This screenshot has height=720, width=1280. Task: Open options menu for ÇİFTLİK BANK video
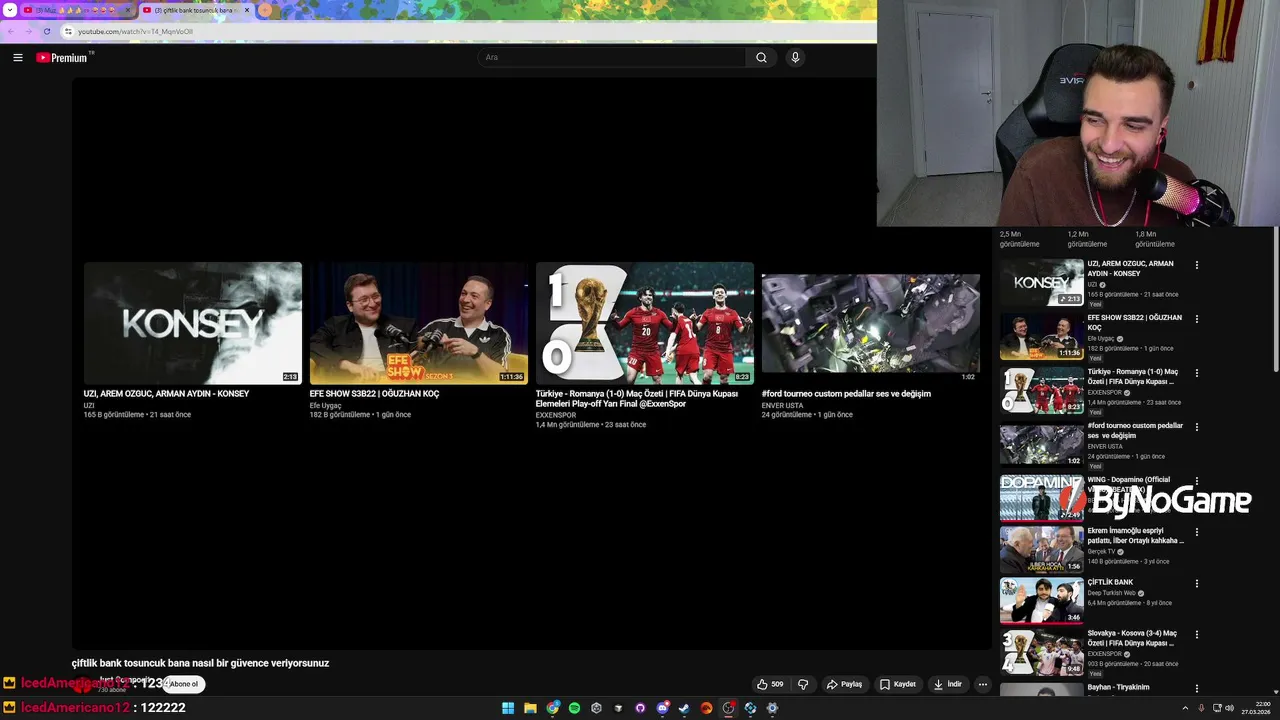tap(1196, 584)
